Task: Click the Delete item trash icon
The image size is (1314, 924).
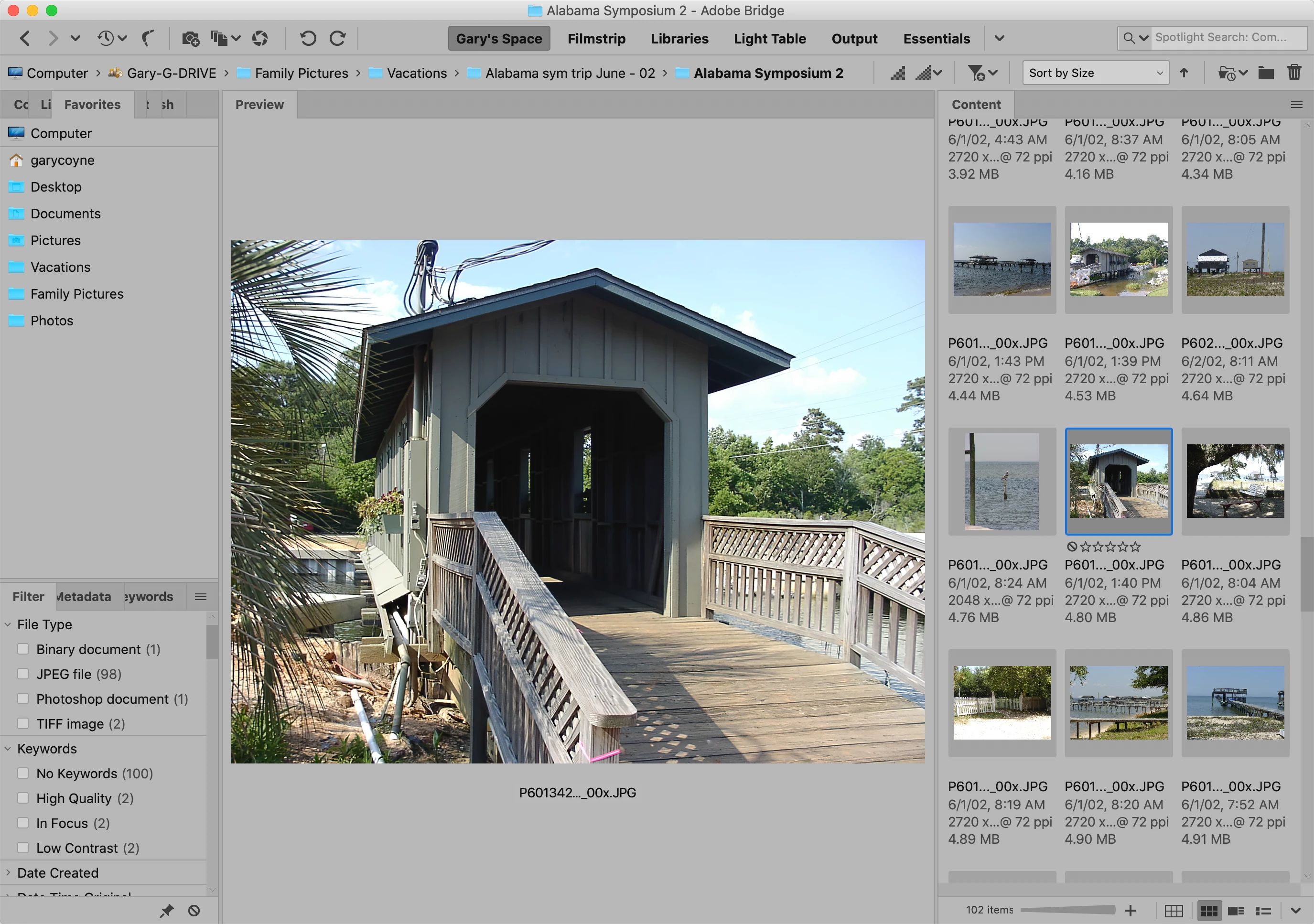Action: pos(1293,73)
